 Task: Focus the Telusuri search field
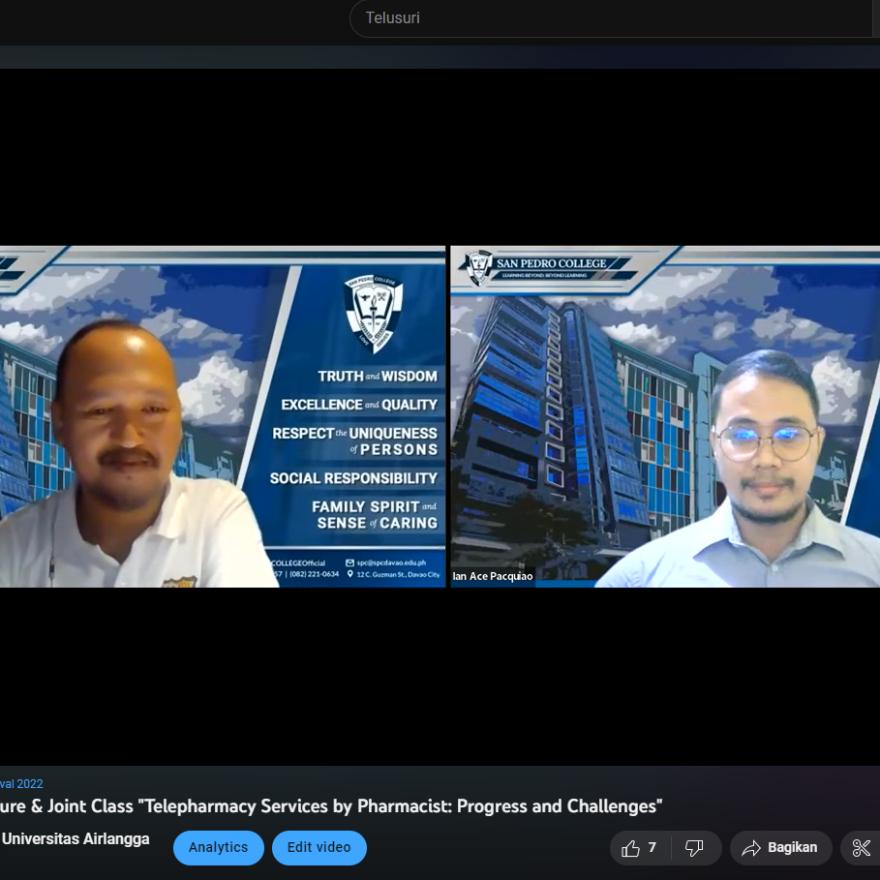[610, 18]
